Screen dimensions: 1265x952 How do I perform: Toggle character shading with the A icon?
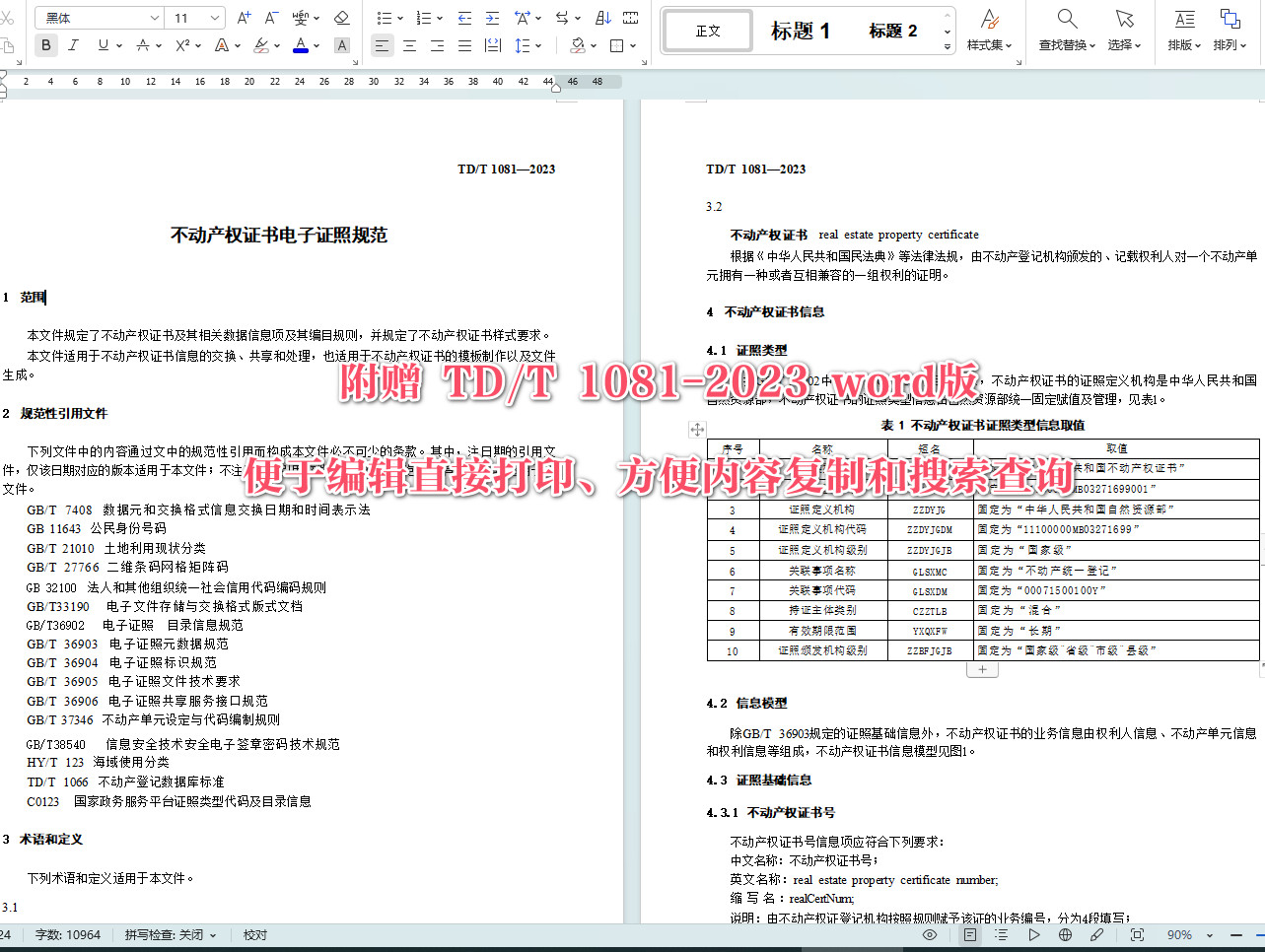pos(340,44)
